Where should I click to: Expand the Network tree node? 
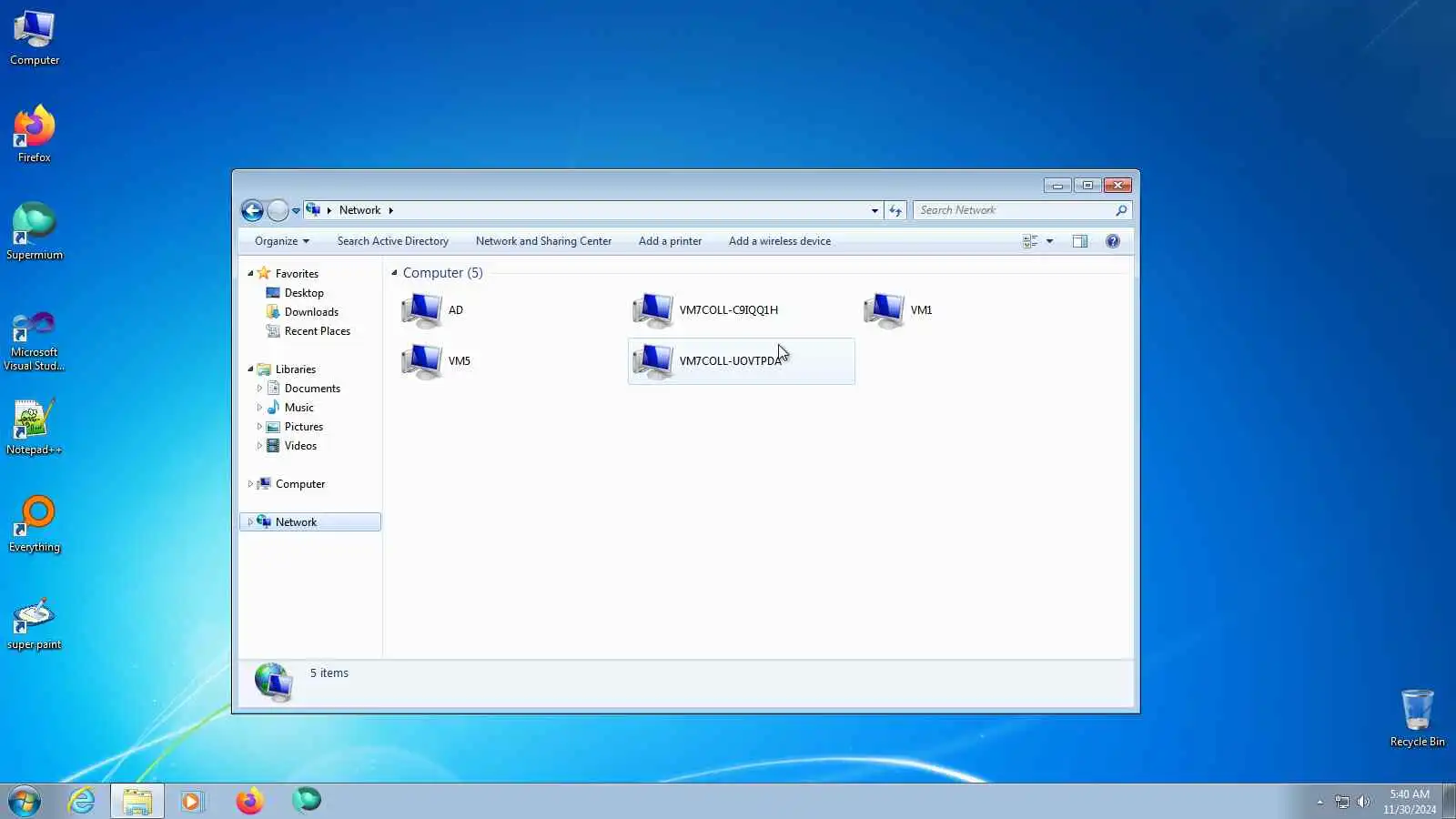[x=250, y=522]
